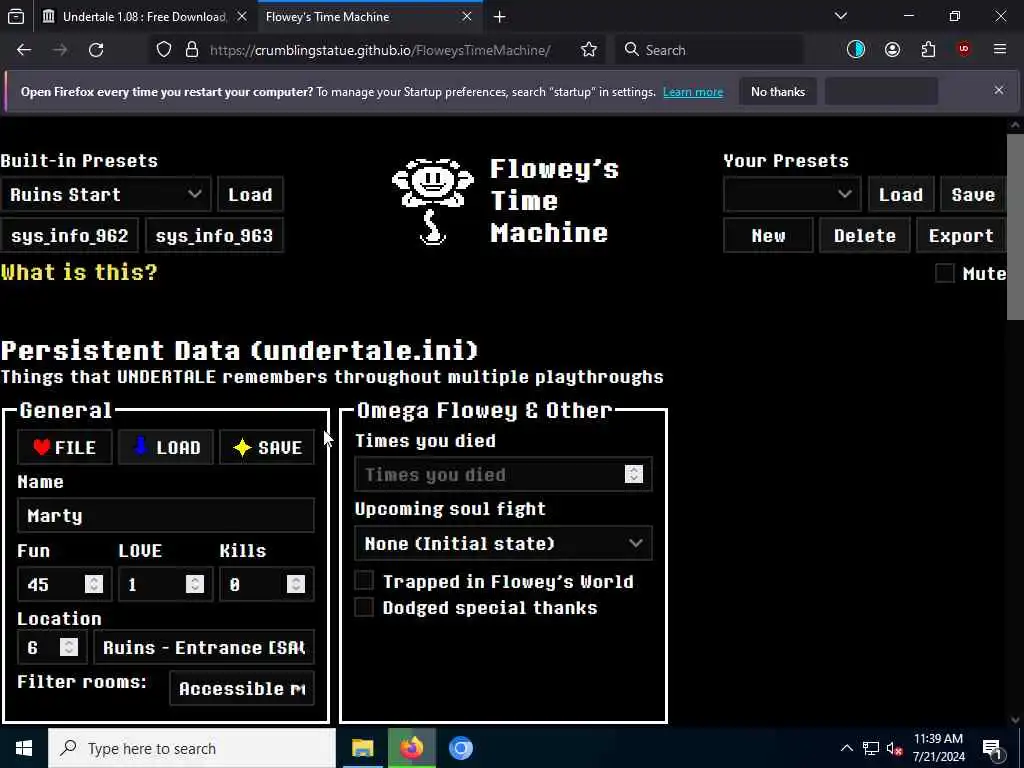This screenshot has height=768, width=1024.
Task: Dismiss the startup notification bar
Action: [999, 90]
